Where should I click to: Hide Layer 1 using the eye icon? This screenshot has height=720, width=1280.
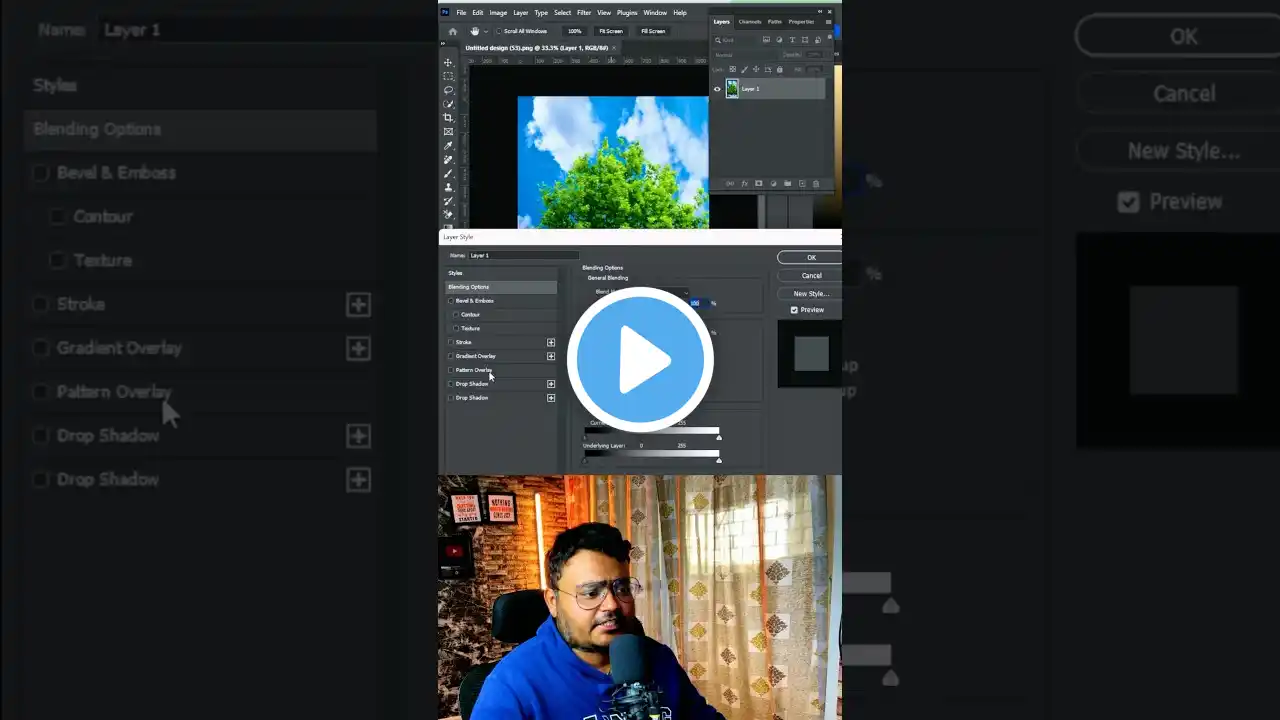pyautogui.click(x=717, y=89)
